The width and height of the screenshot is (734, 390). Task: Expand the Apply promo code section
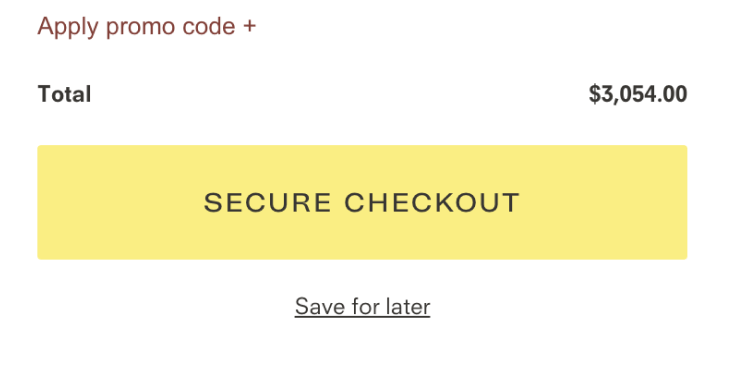pyautogui.click(x=147, y=26)
